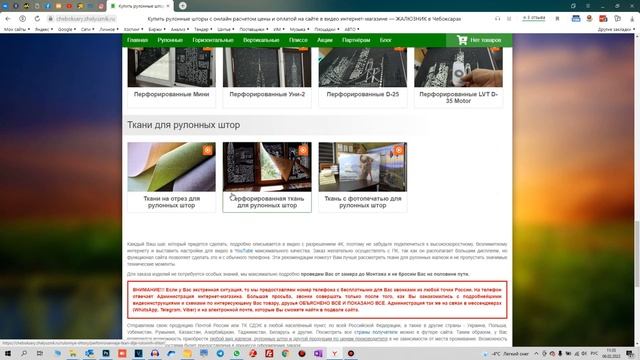
Task: Click the РУС language indicator in tray
Action: point(594,353)
